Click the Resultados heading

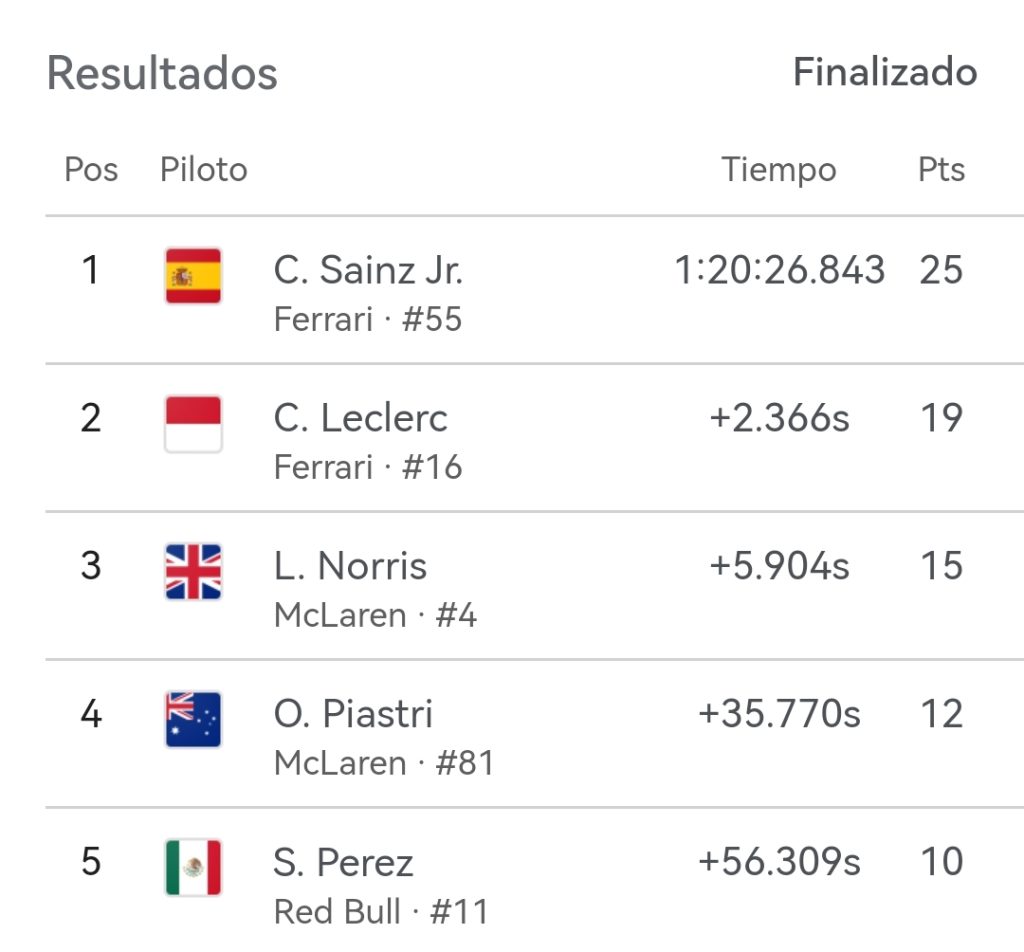tap(162, 73)
